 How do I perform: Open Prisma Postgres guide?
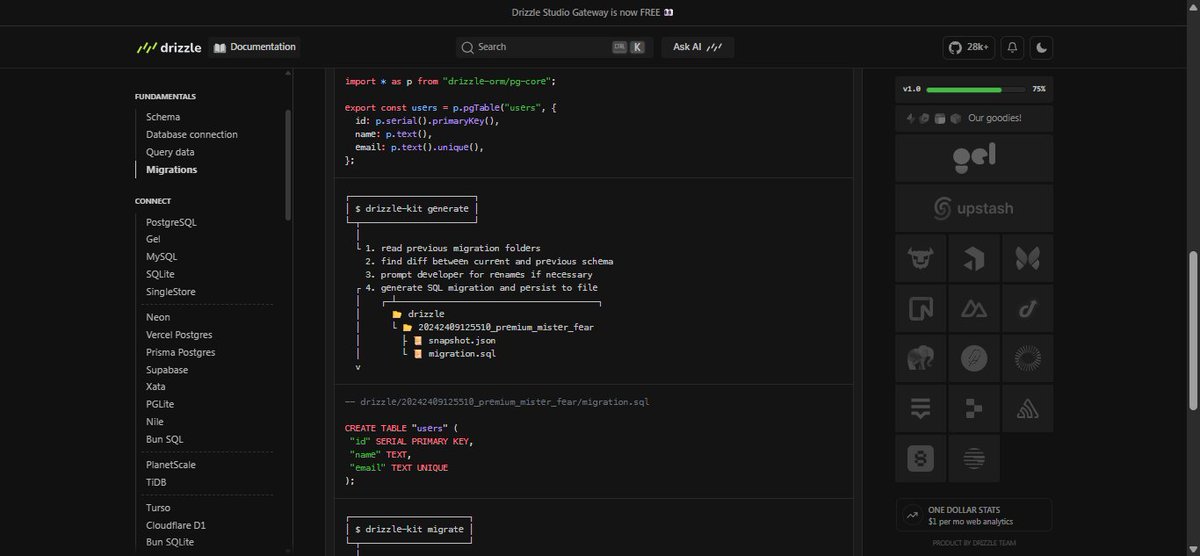180,352
